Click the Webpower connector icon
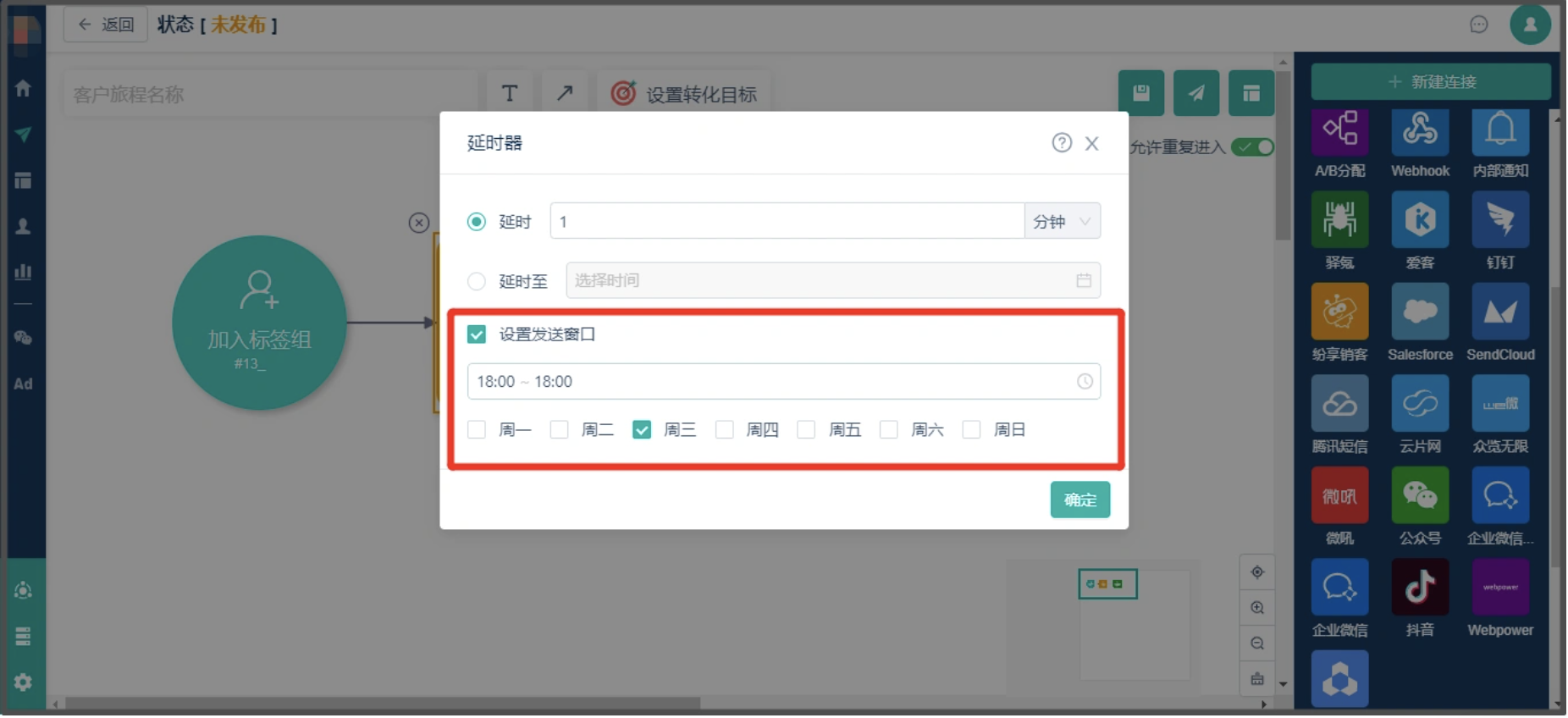Image resolution: width=1568 pixels, height=718 pixels. coord(1502,588)
